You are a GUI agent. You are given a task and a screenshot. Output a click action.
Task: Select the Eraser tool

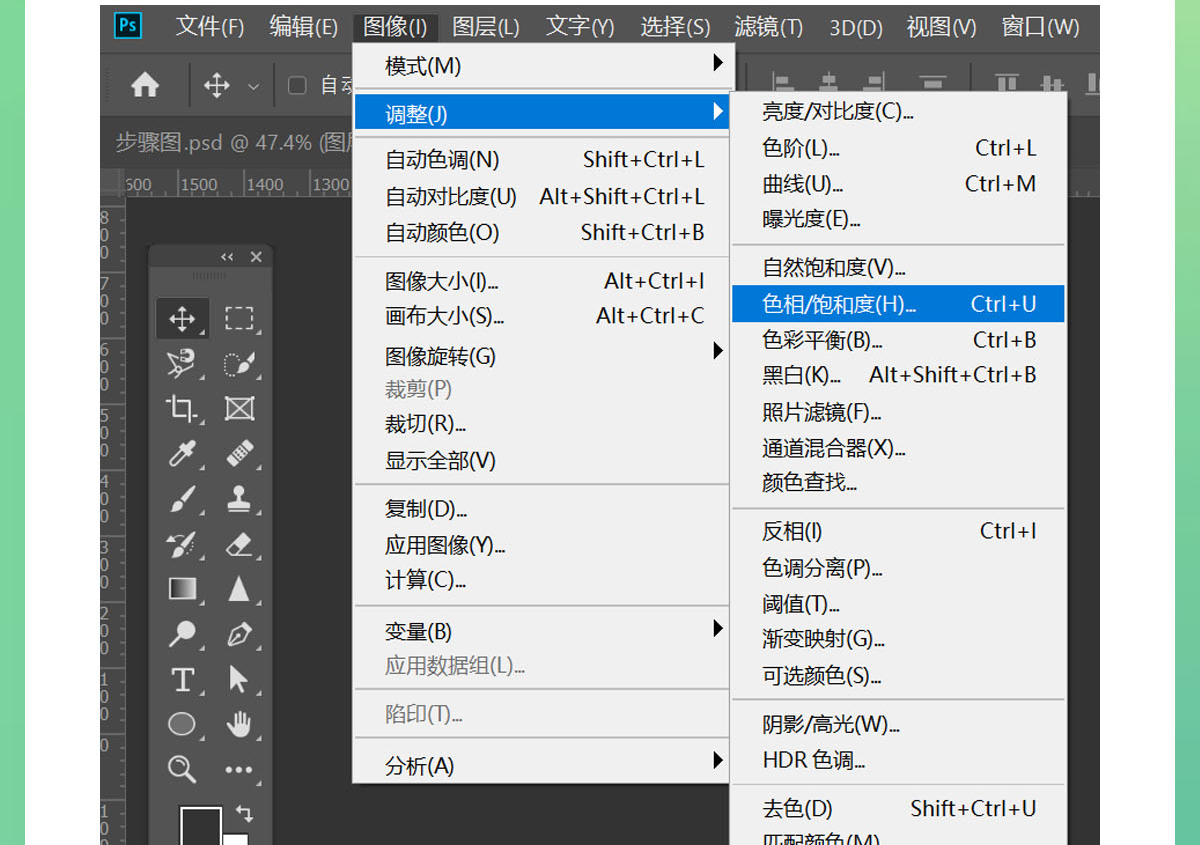pos(239,544)
